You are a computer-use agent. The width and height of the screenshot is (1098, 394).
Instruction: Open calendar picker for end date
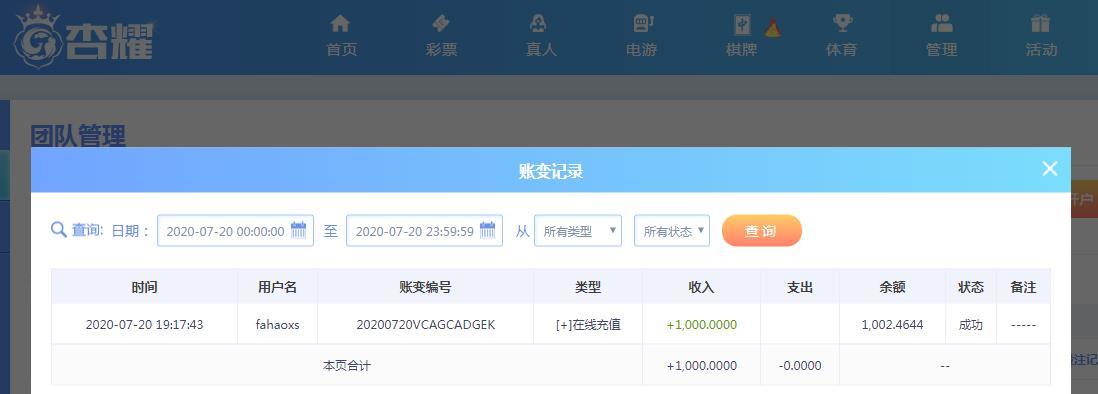tap(488, 230)
